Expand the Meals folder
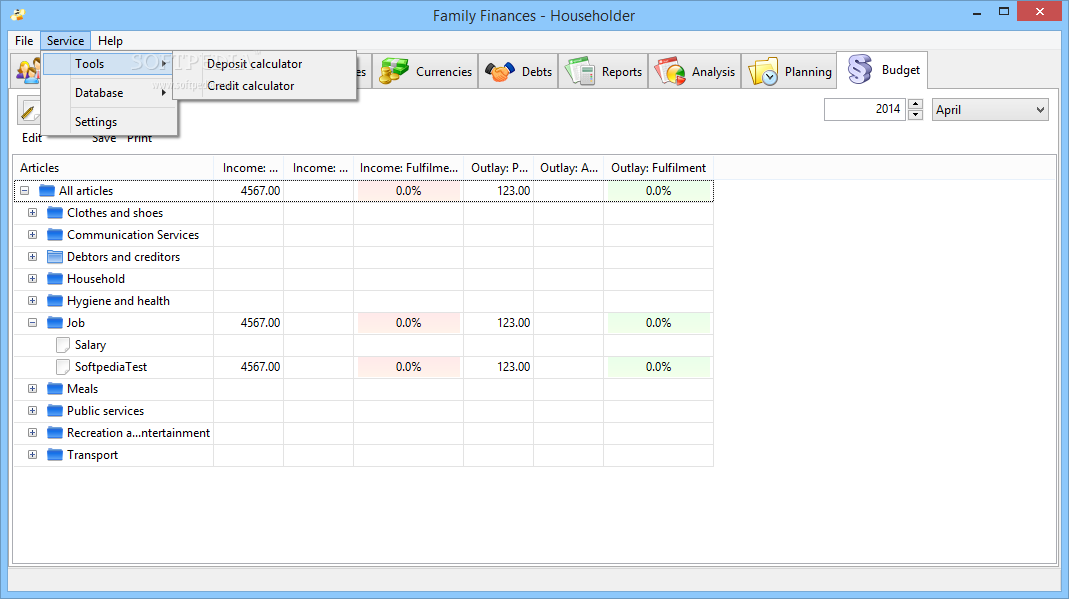 point(32,388)
